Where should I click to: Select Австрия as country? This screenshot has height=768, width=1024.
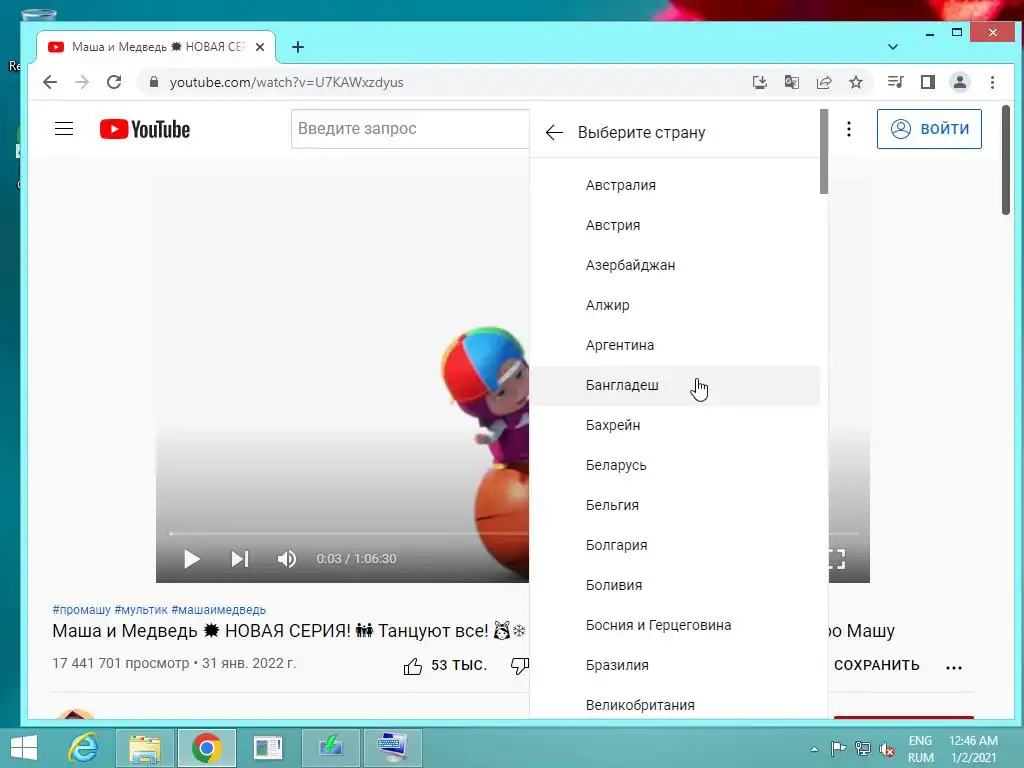coord(675,225)
